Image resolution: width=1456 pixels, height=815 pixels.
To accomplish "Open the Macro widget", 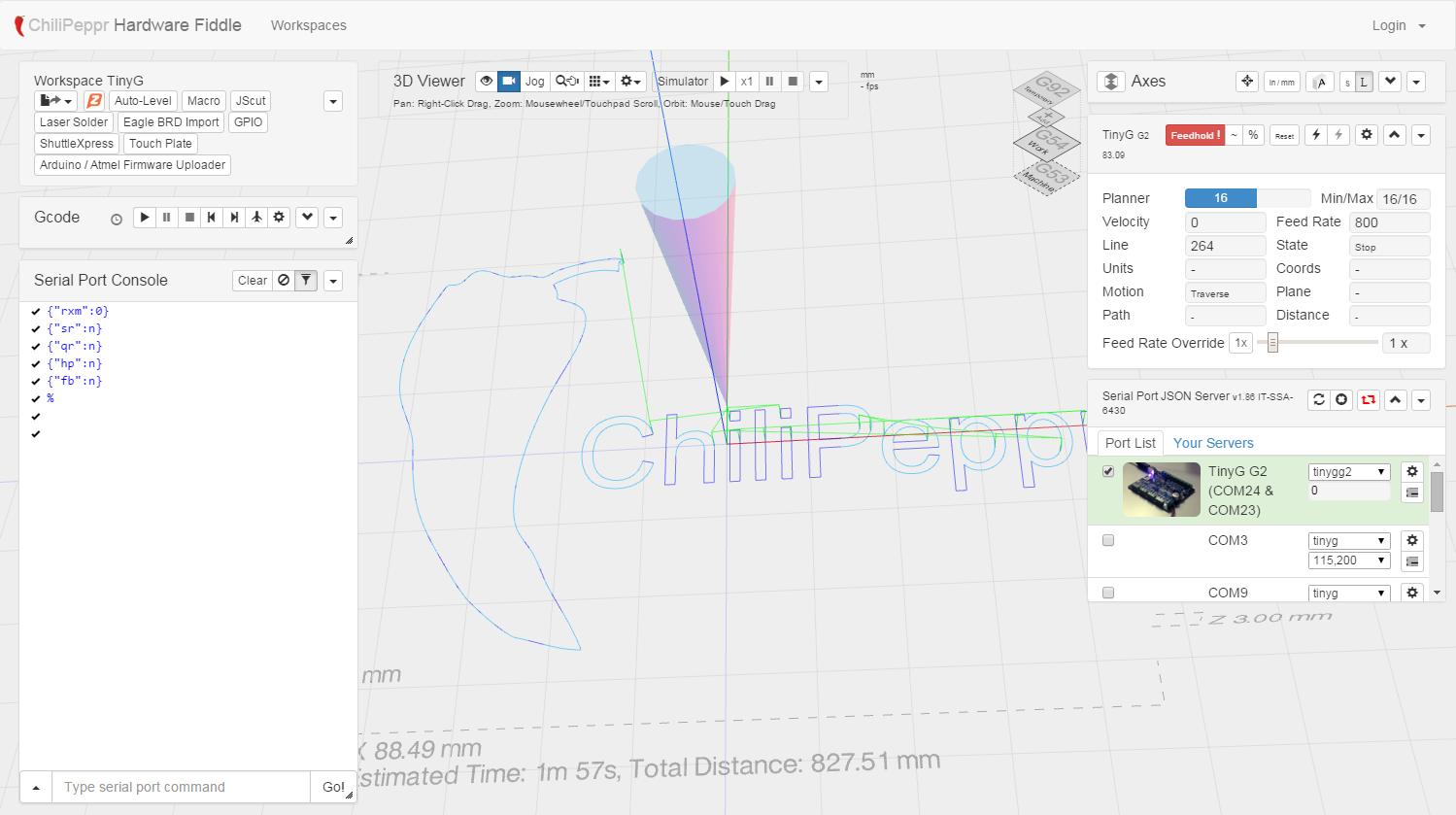I will 204,101.
